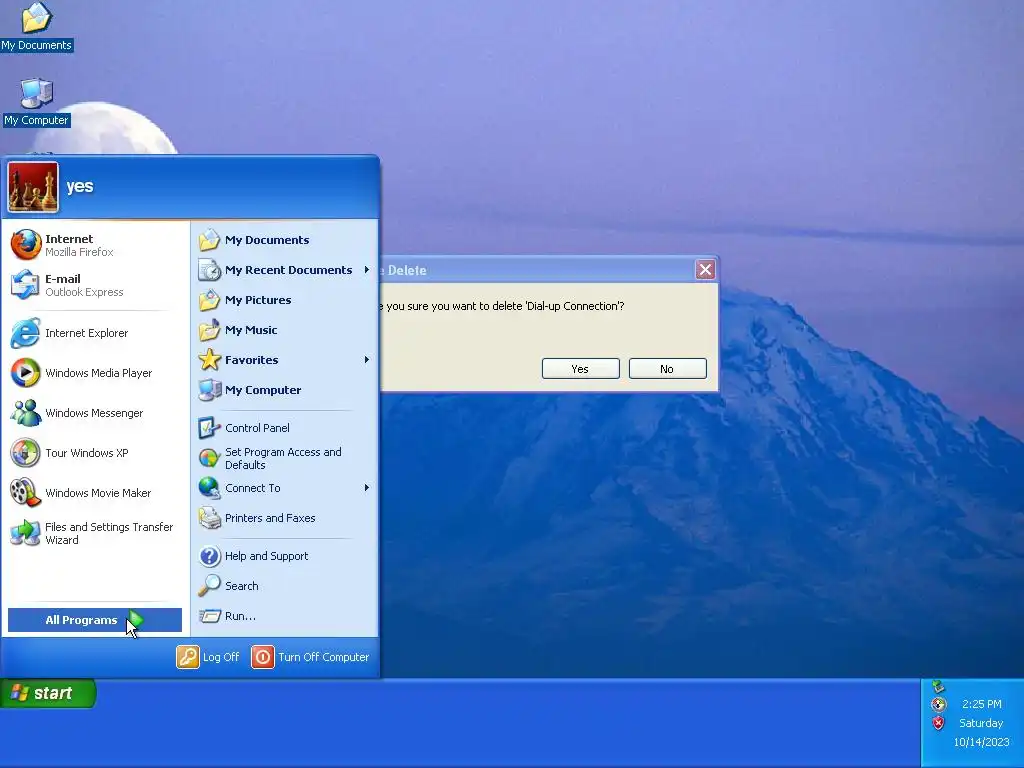
Task: Open the Run... dialog icon
Action: (x=209, y=616)
